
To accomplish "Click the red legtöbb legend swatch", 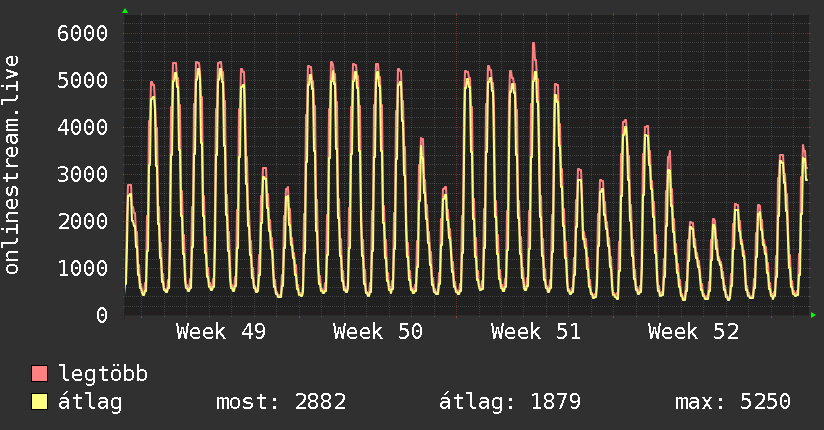I will click(40, 375).
